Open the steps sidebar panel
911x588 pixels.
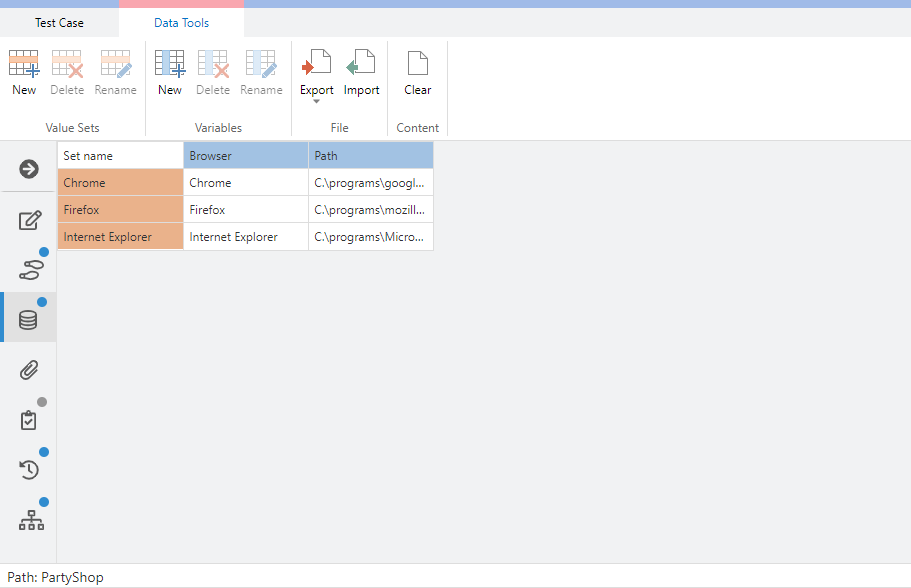click(29, 269)
